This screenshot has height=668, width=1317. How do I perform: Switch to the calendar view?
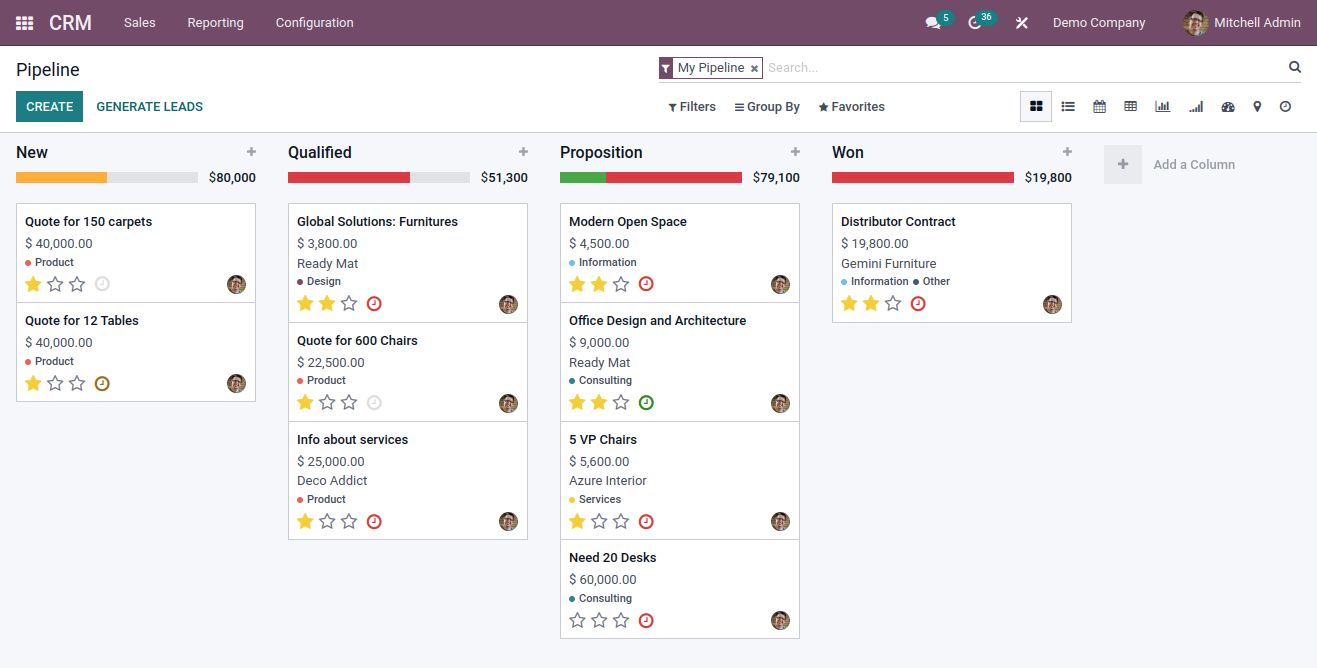pos(1099,106)
